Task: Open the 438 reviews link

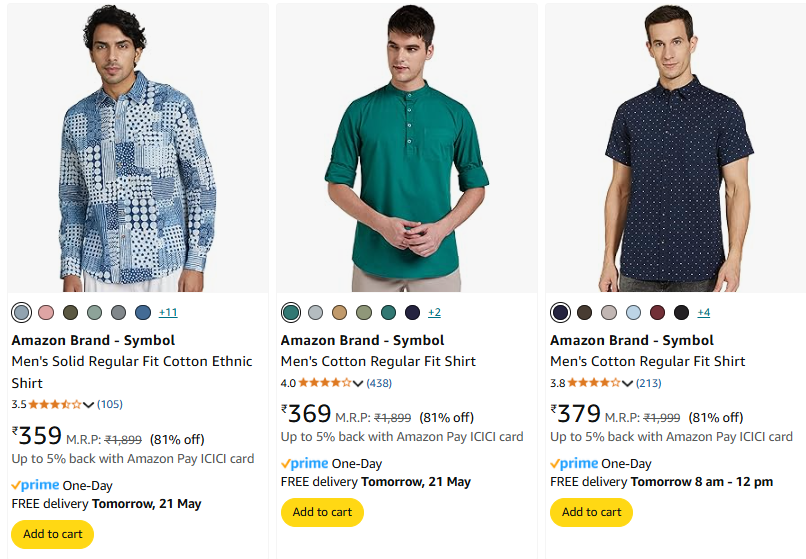Action: (x=379, y=383)
